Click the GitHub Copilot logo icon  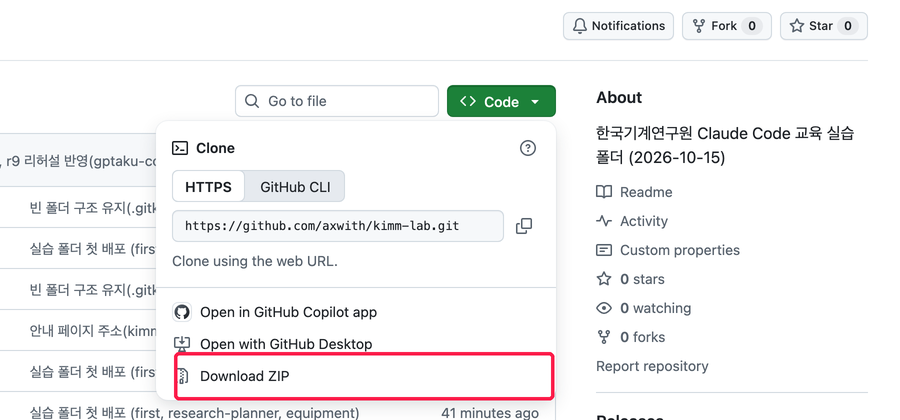coord(181,312)
